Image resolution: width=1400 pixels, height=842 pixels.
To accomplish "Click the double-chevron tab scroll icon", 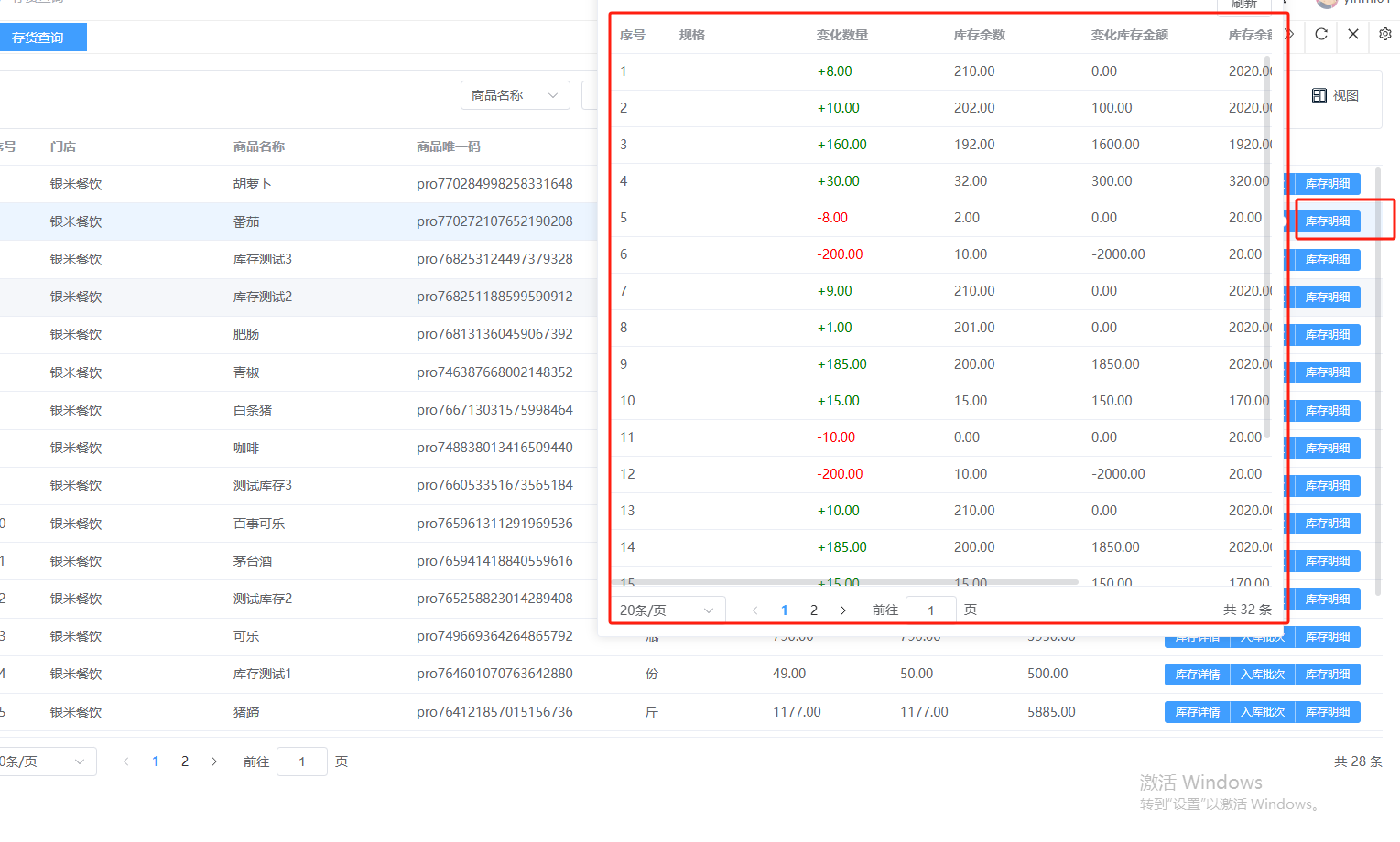I will [x=1290, y=35].
